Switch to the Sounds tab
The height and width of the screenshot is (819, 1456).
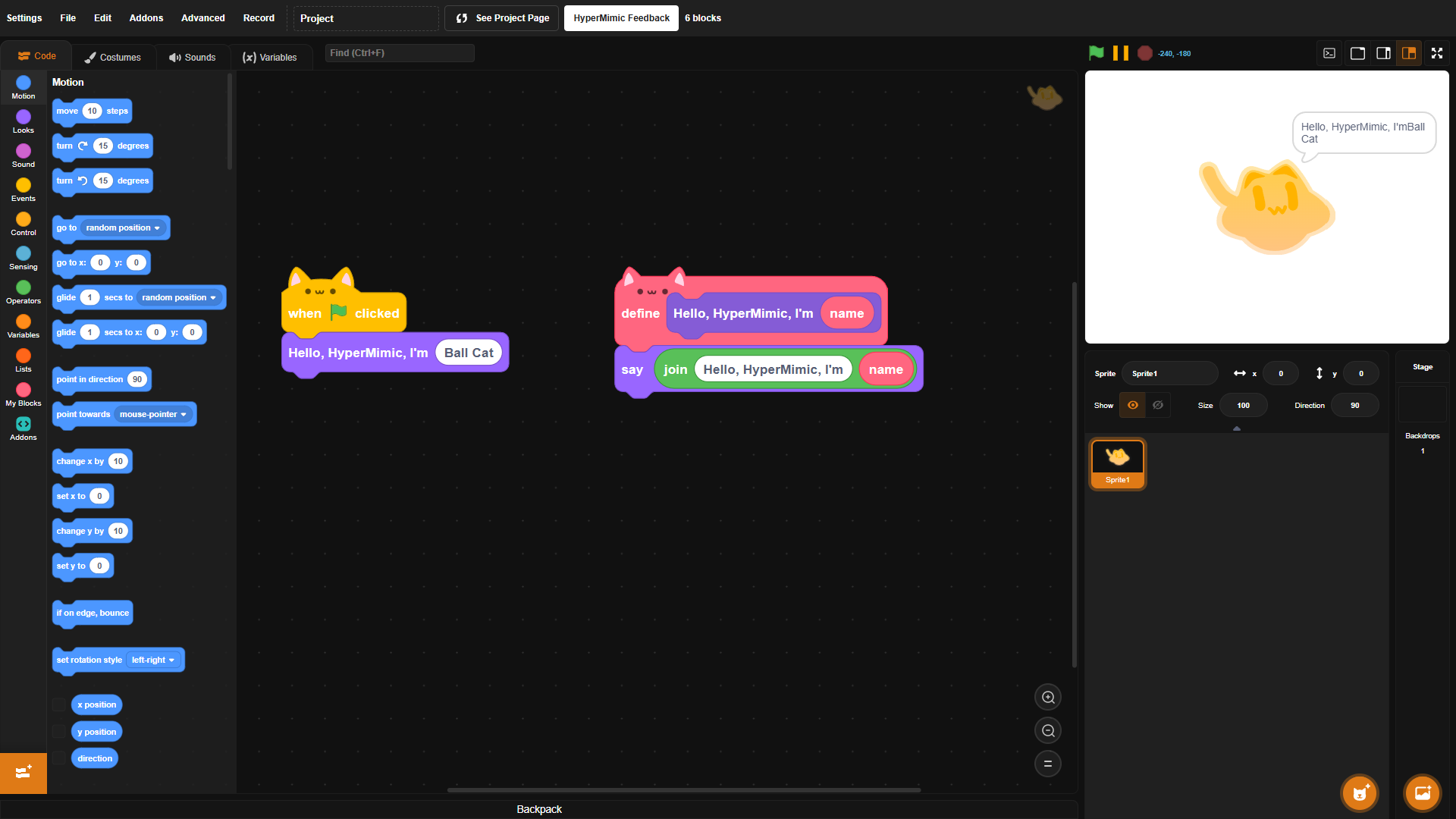point(193,57)
